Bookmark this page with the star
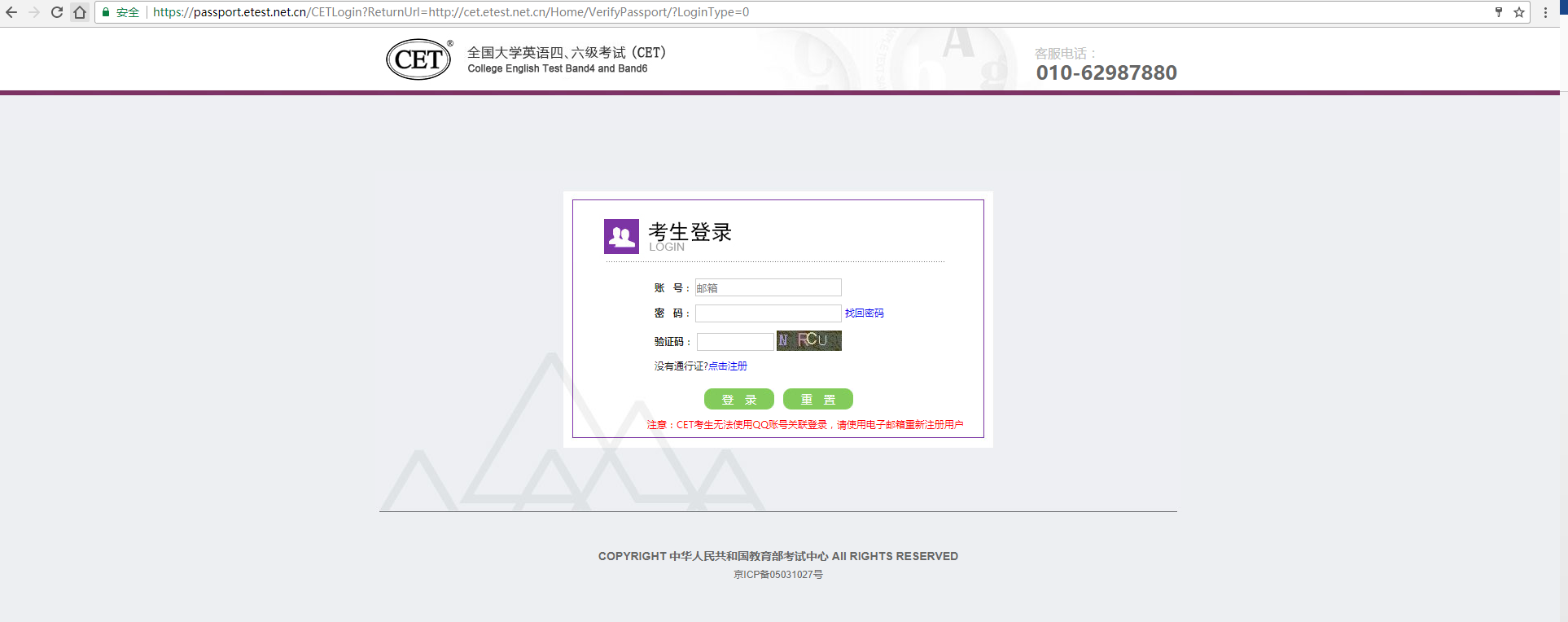 1518,12
